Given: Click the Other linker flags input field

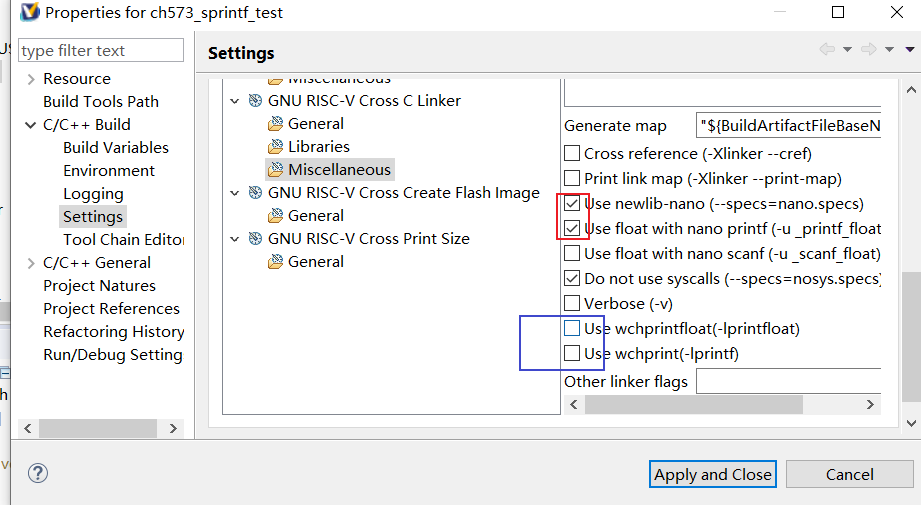Looking at the screenshot, I should [788, 381].
